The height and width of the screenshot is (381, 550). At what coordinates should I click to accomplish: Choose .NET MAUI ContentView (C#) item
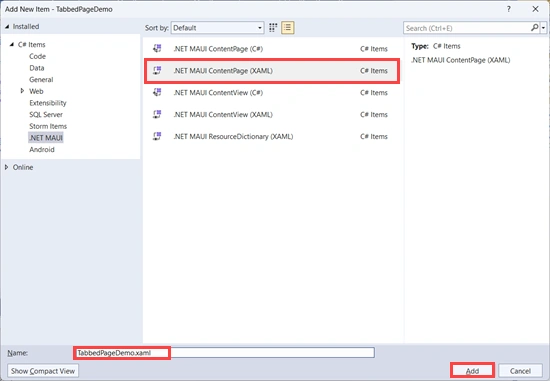click(x=272, y=92)
